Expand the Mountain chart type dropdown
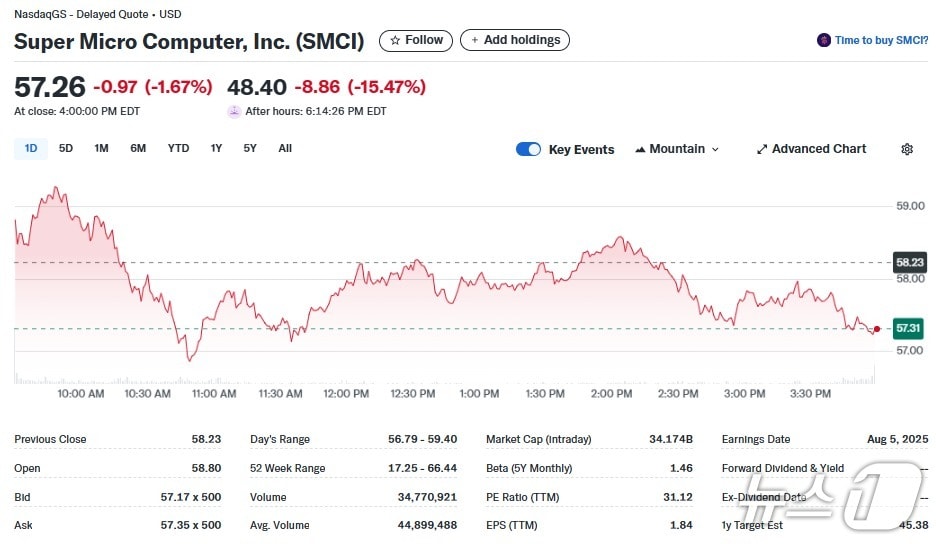This screenshot has width=936, height=544. [715, 149]
